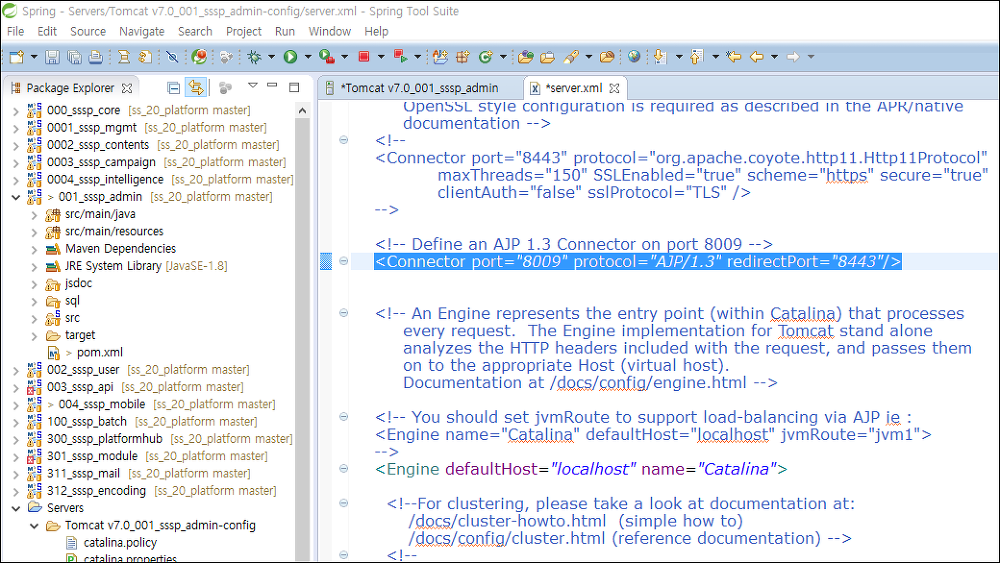The image size is (1000, 563).
Task: Select the 003_sssp_api project
Action: coord(80,387)
